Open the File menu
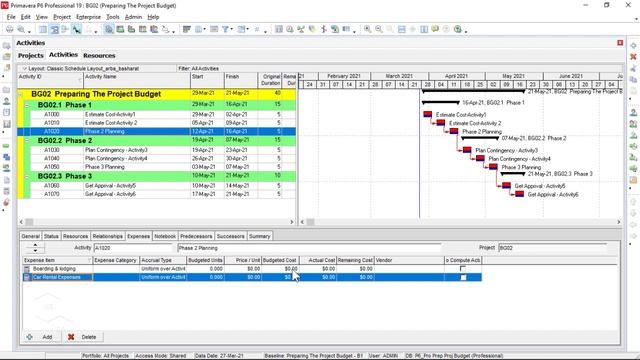The width and height of the screenshot is (640, 360). [x=11, y=17]
